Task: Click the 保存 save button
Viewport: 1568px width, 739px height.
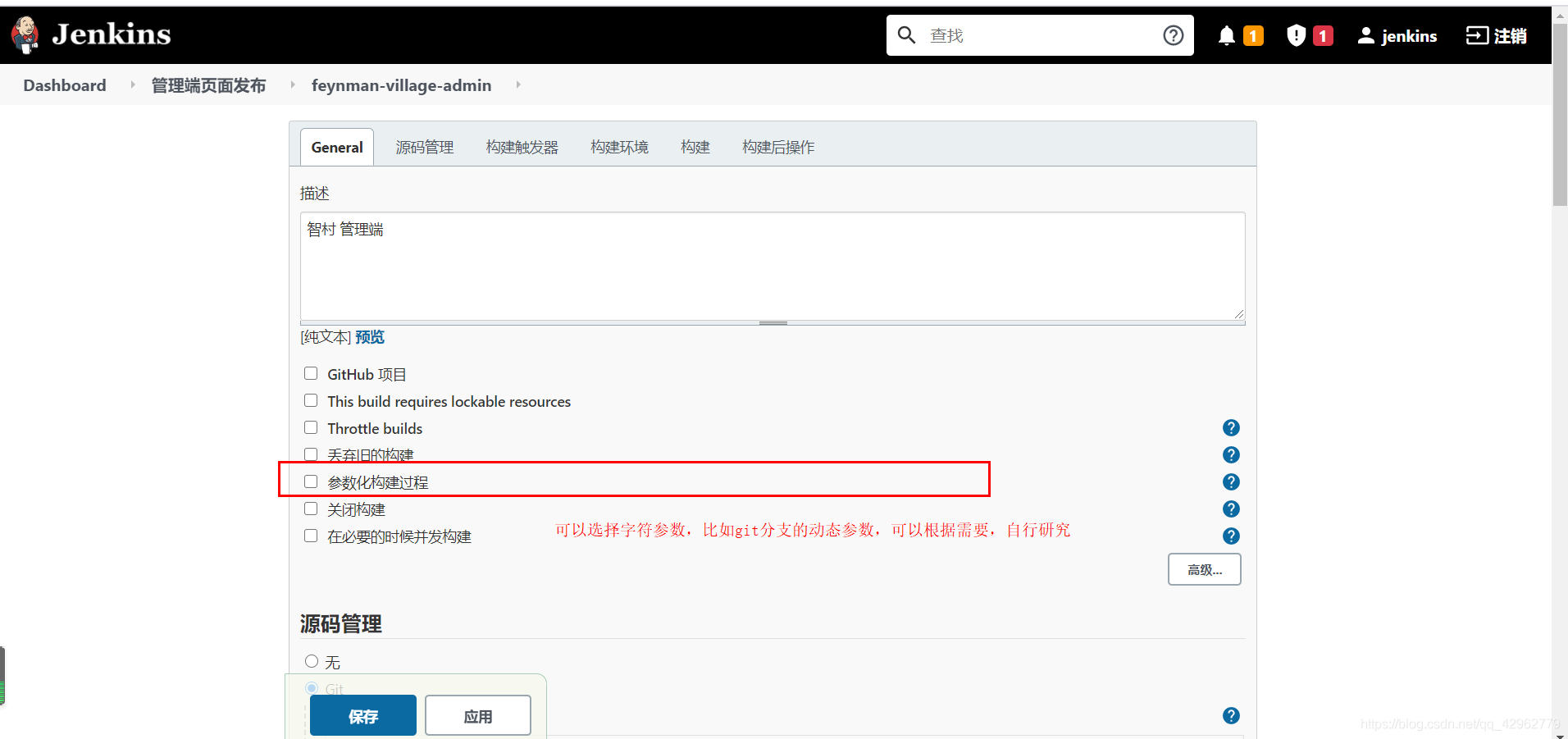Action: click(x=363, y=716)
